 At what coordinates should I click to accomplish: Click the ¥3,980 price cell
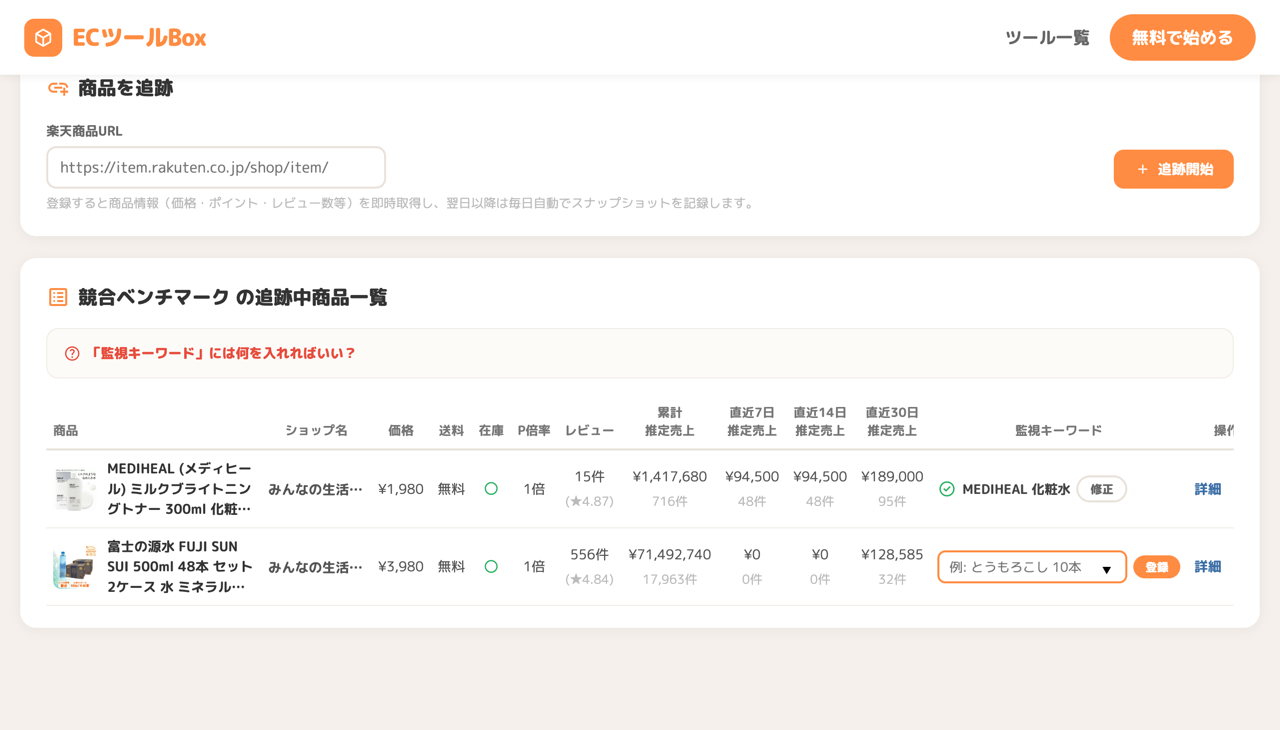point(401,567)
